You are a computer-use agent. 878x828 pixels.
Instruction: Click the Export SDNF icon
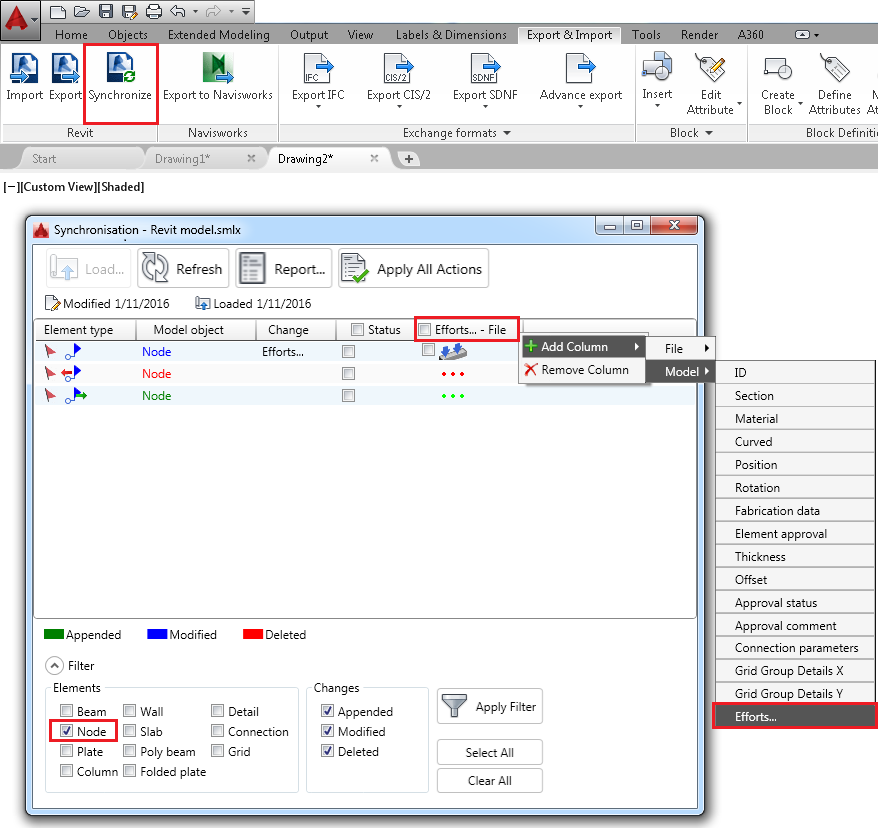tap(485, 68)
